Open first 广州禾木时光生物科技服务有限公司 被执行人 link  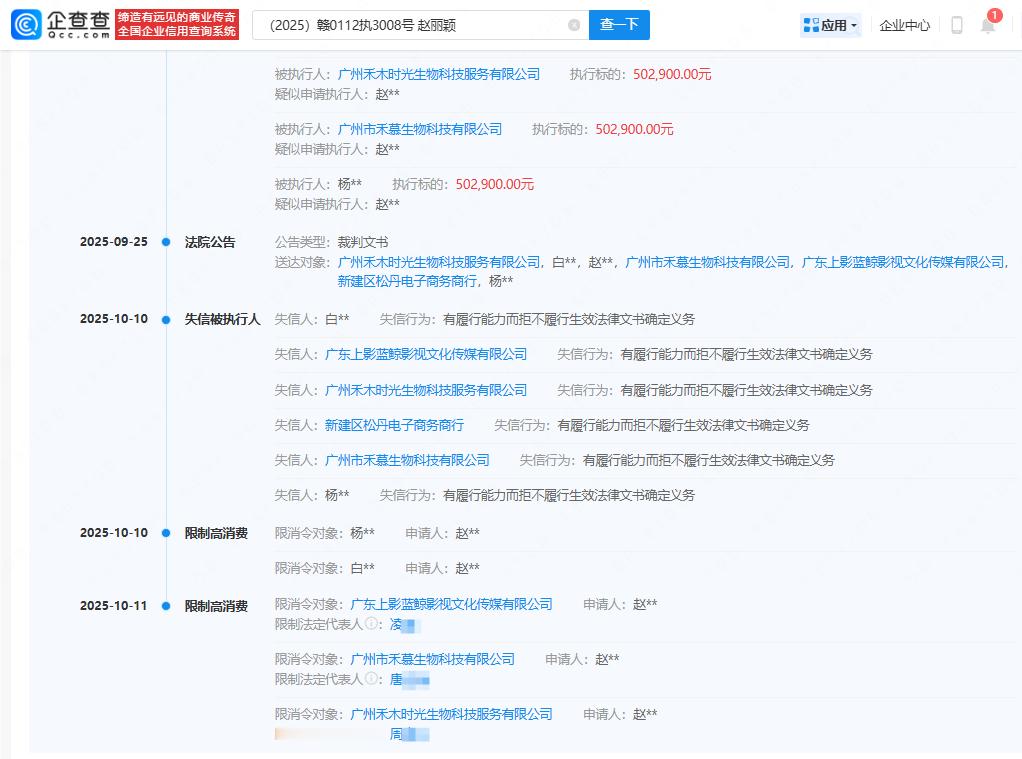(x=439, y=74)
